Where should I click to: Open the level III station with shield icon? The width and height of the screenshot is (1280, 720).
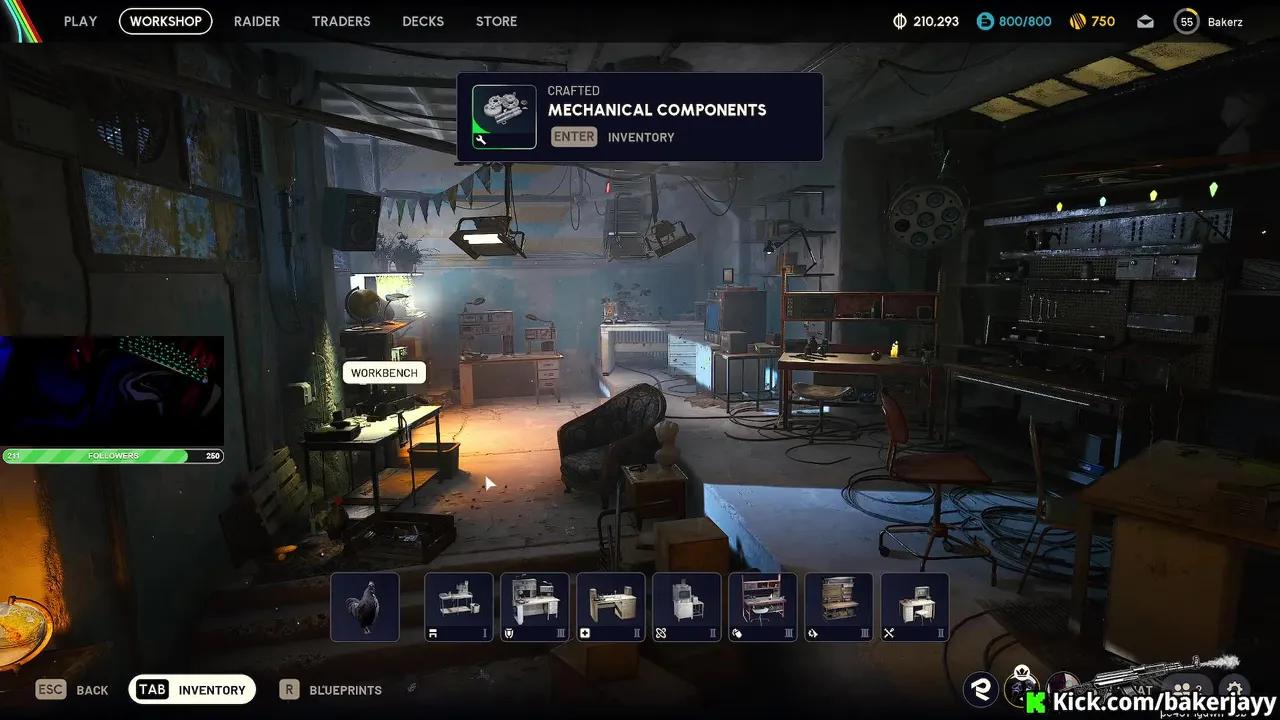(x=535, y=607)
